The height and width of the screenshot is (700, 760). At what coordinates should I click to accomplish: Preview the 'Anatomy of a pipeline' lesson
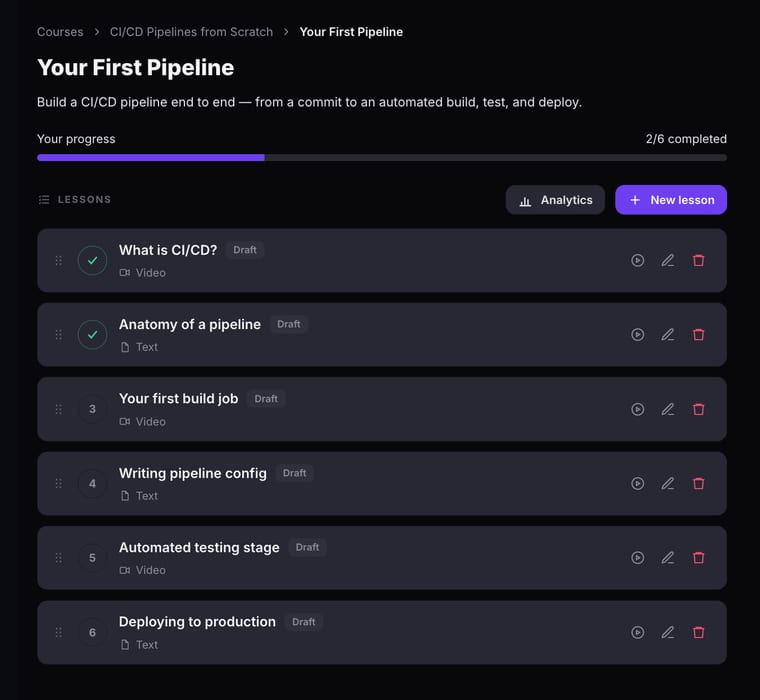[637, 334]
